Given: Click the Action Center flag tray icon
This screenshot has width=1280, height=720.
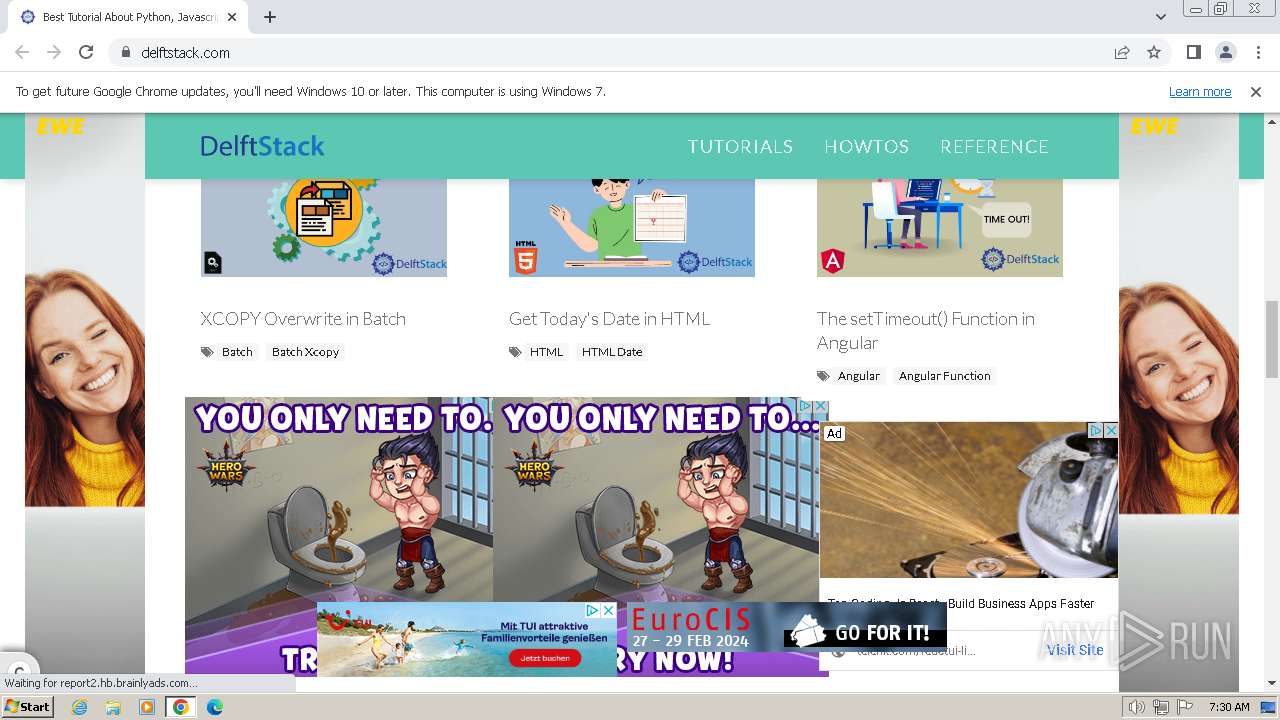Looking at the screenshot, I should point(1185,707).
